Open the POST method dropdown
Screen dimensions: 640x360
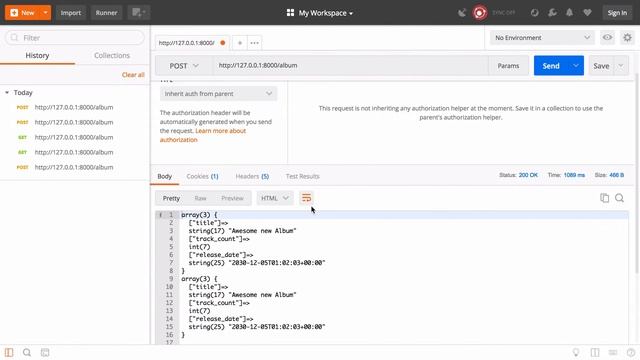point(184,66)
